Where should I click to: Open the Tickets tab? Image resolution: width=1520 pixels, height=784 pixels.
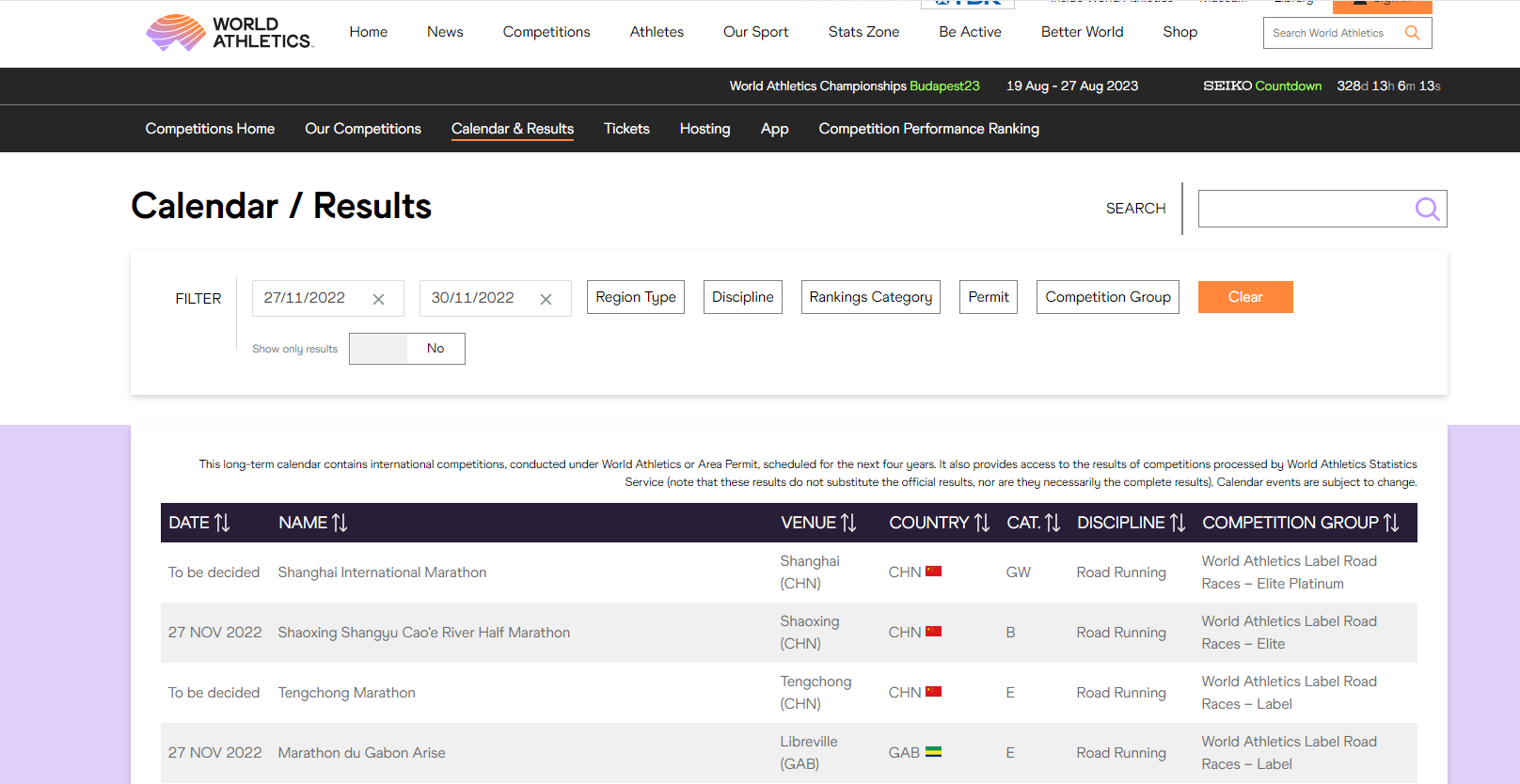click(x=626, y=129)
